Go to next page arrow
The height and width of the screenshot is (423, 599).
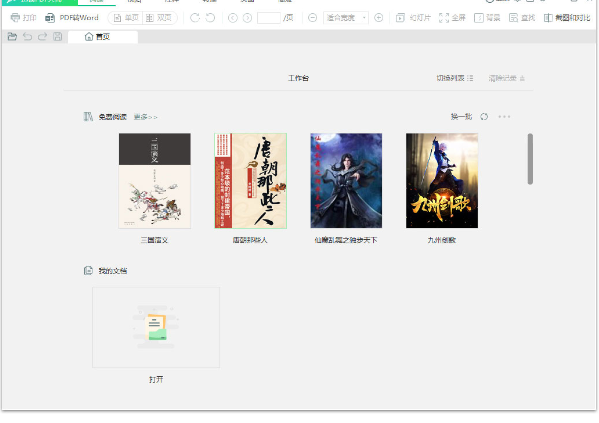coord(247,18)
